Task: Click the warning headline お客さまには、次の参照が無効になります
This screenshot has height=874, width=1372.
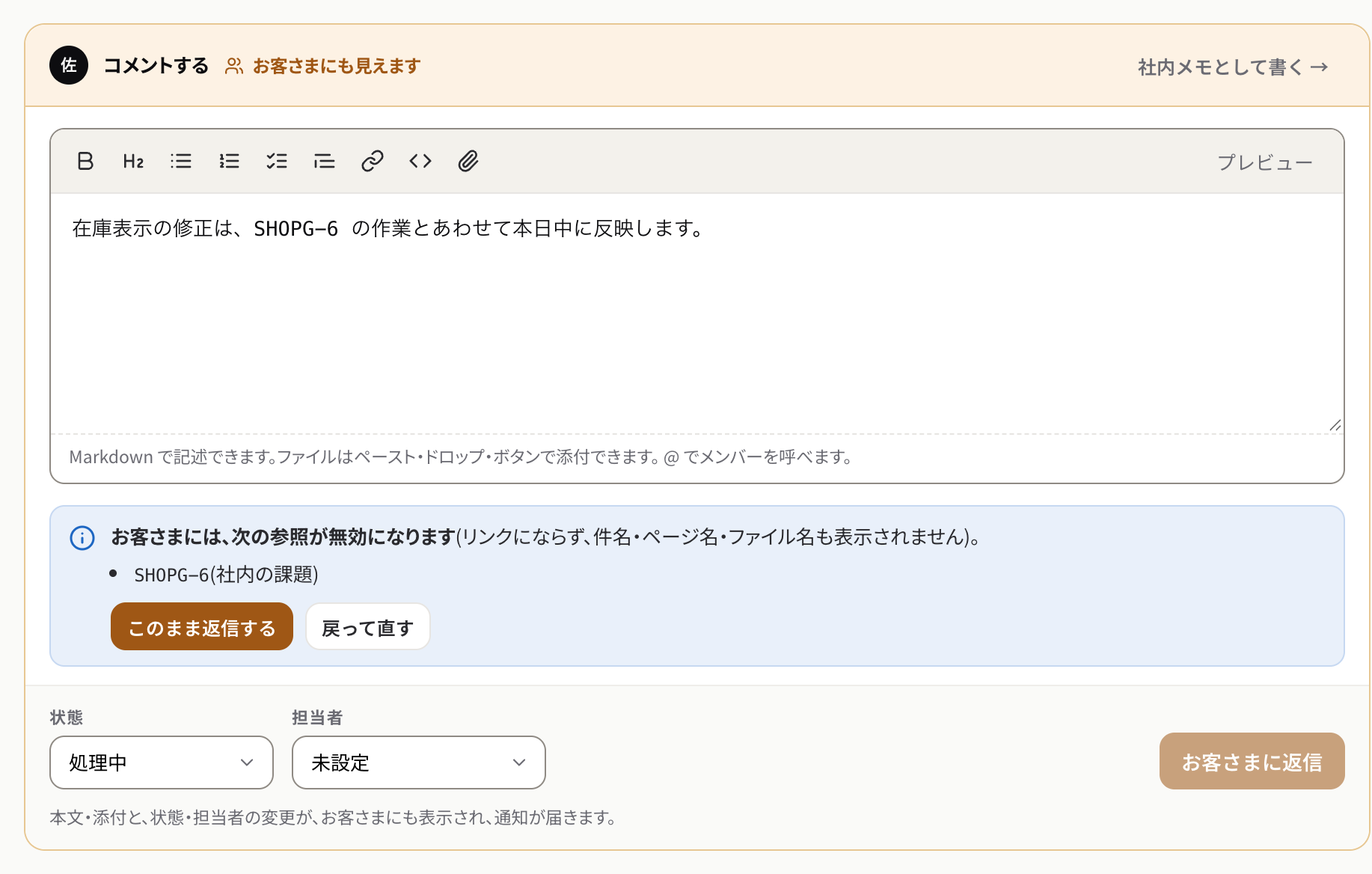Action: [x=284, y=537]
